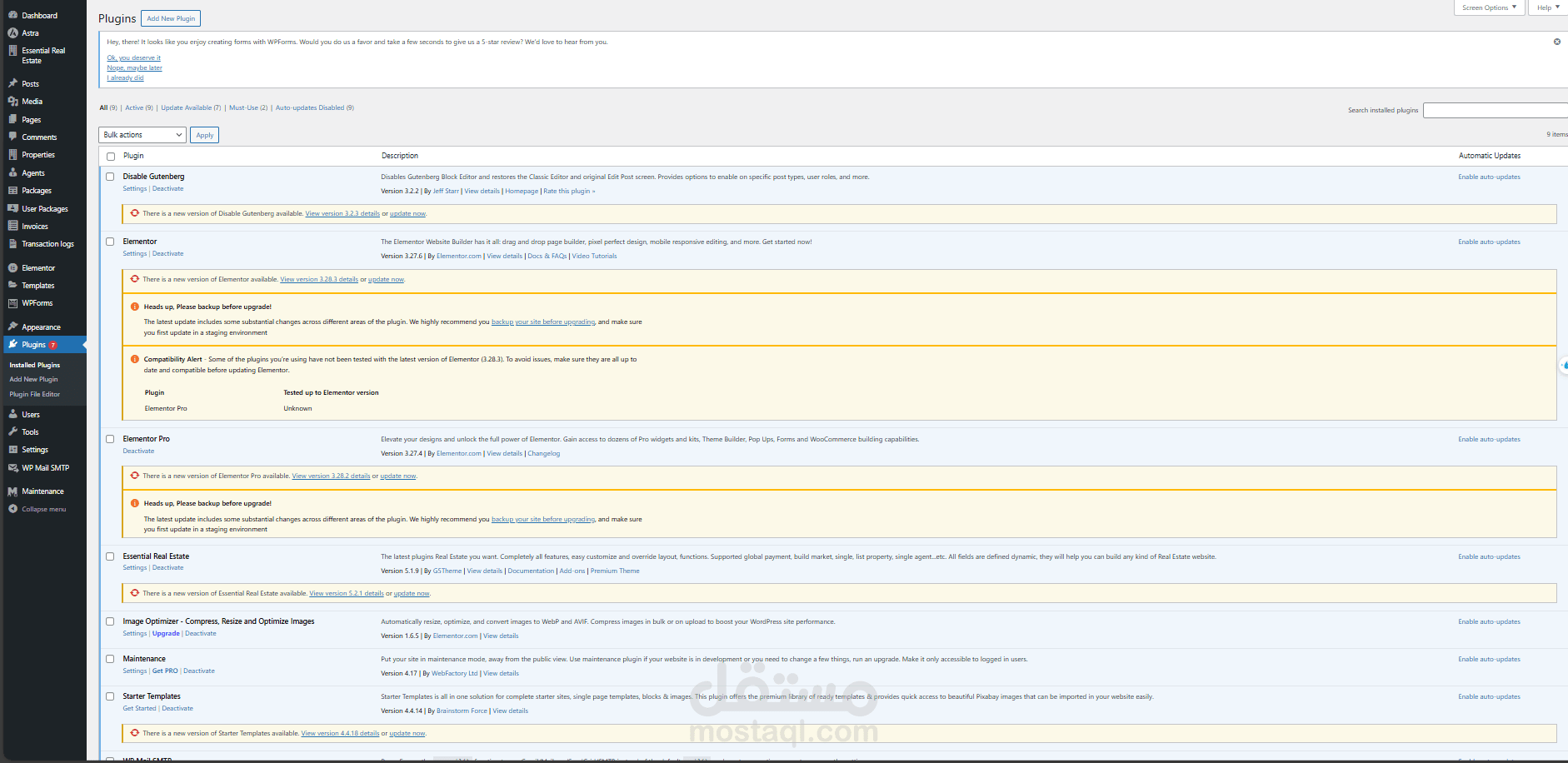
Task: Tick the Starter Templates plugin checkbox
Action: click(x=110, y=696)
